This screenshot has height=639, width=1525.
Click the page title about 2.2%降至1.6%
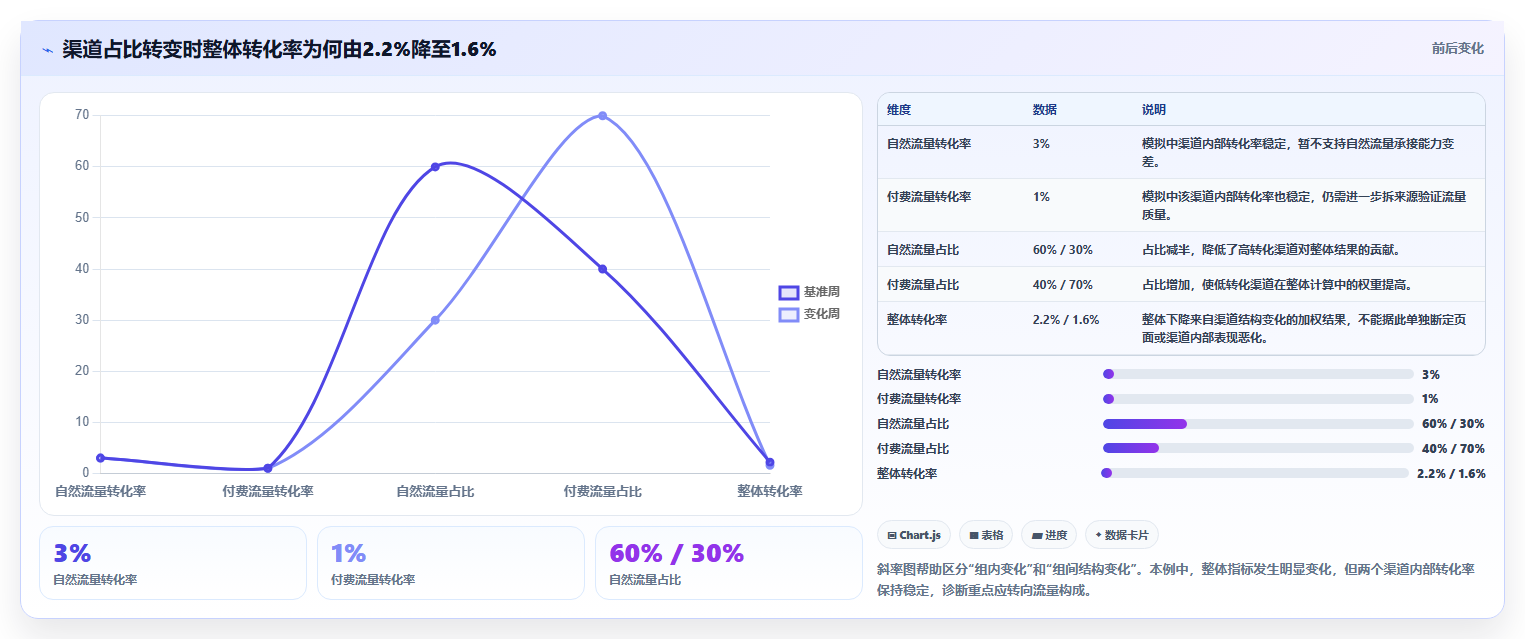279,49
